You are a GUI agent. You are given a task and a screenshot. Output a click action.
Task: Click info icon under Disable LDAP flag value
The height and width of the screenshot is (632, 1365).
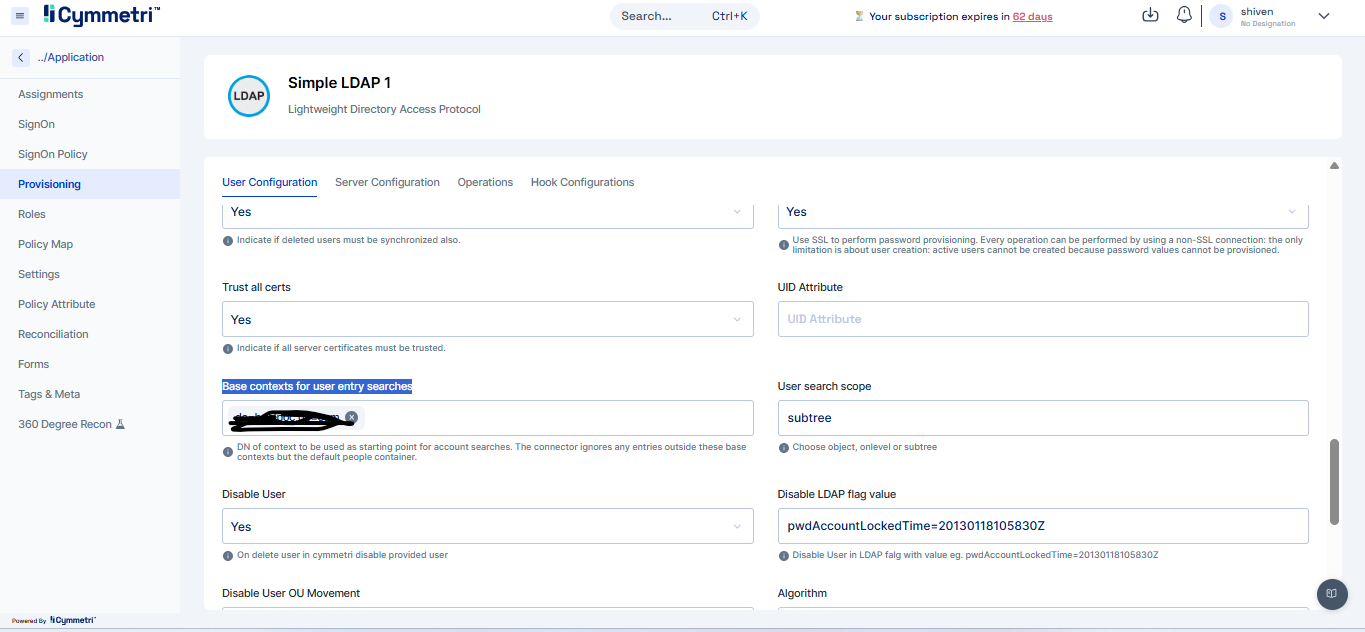click(784, 555)
